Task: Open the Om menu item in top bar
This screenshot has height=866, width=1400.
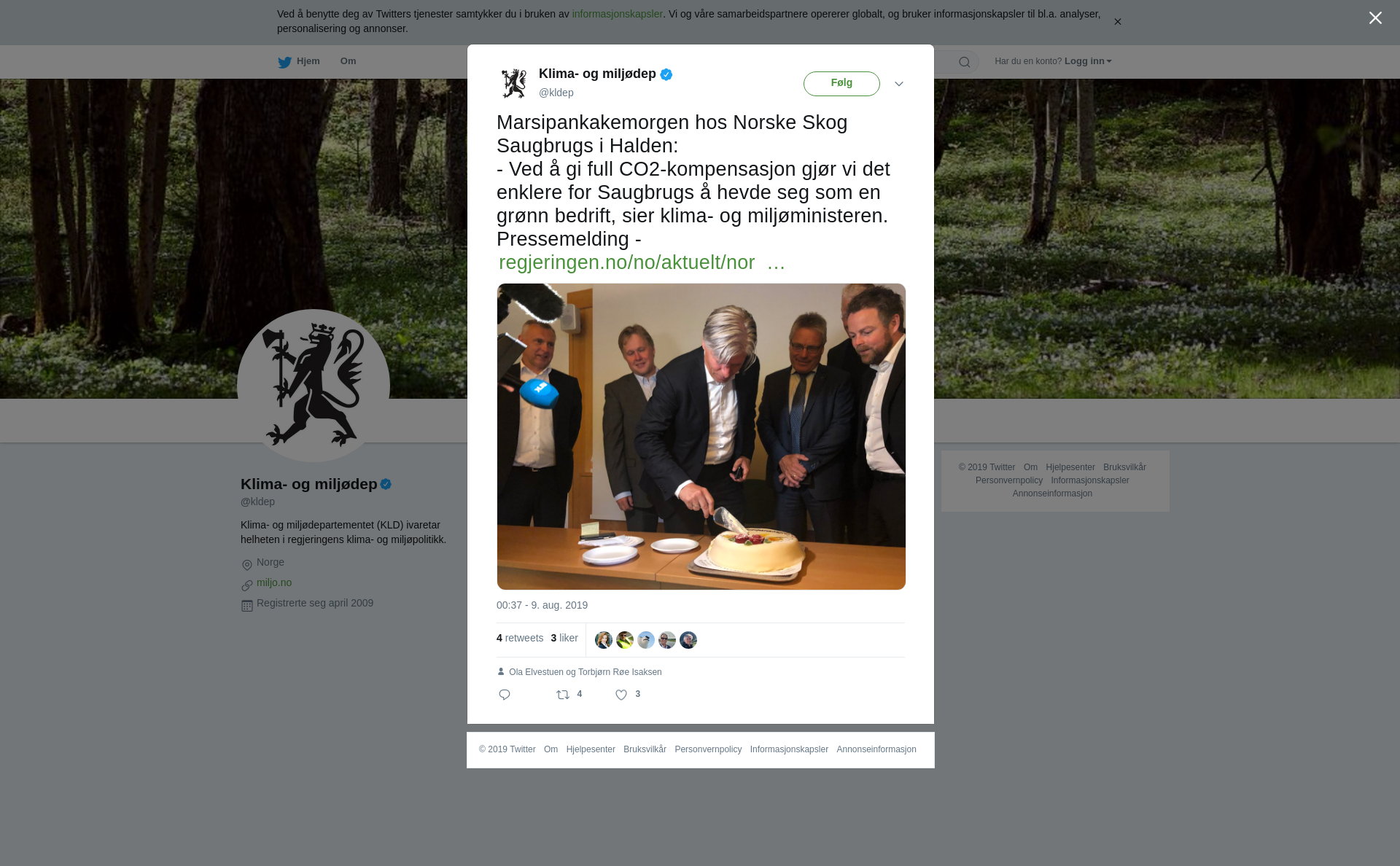Action: pos(348,61)
